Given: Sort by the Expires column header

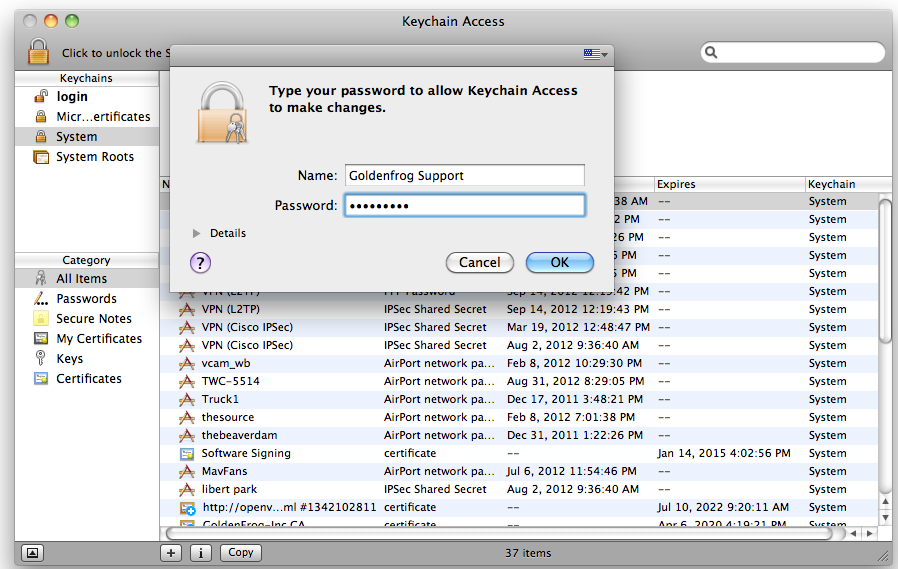Looking at the screenshot, I should click(730, 184).
